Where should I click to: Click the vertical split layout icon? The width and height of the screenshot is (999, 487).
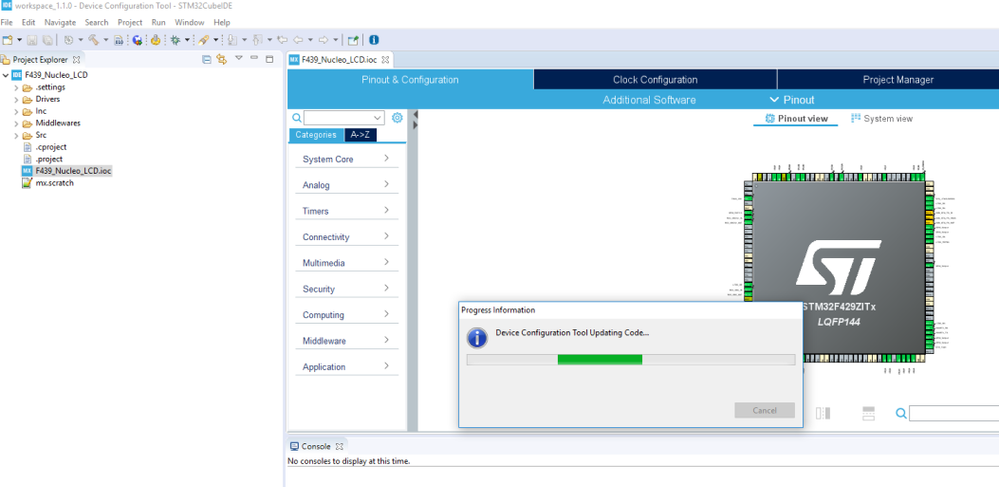tap(823, 413)
